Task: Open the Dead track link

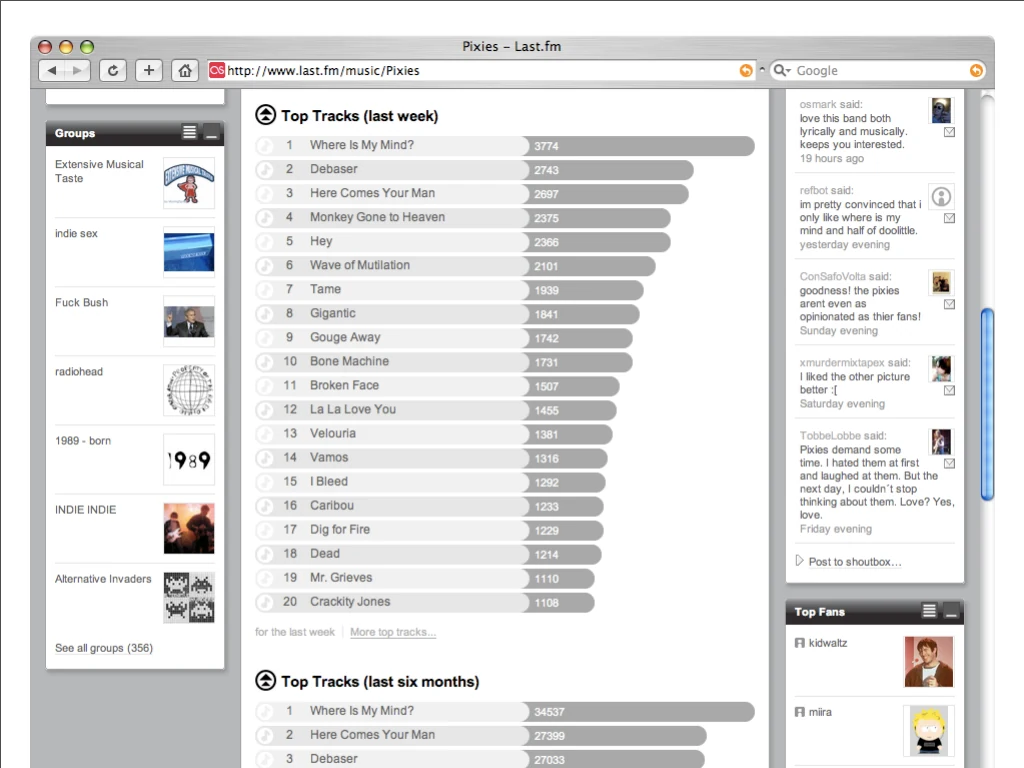Action: 325,553
